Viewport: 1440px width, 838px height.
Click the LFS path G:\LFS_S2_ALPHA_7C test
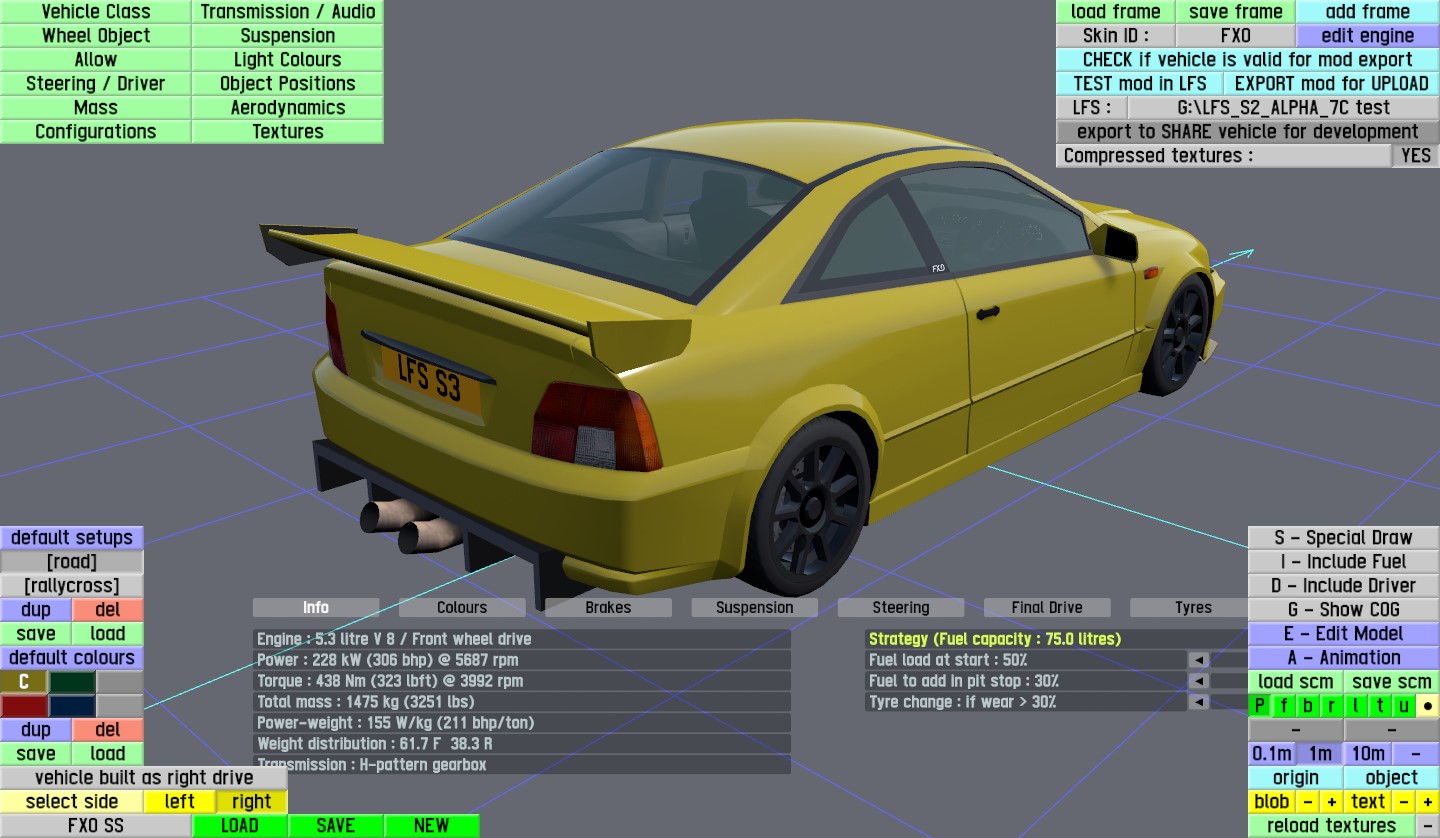point(1284,108)
